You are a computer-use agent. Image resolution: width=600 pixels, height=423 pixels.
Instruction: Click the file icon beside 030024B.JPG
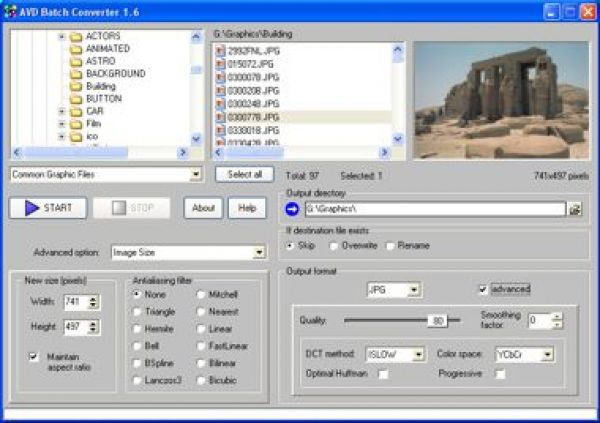click(220, 104)
